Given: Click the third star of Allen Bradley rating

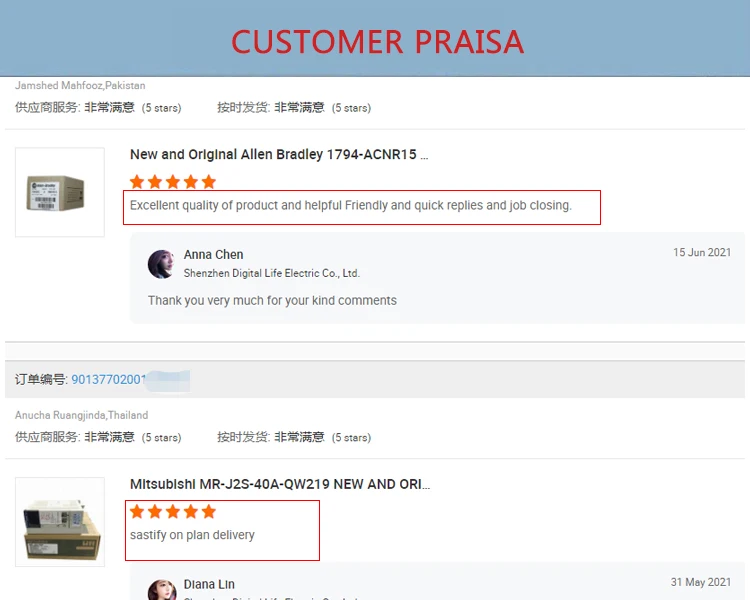Looking at the screenshot, I should (173, 182).
